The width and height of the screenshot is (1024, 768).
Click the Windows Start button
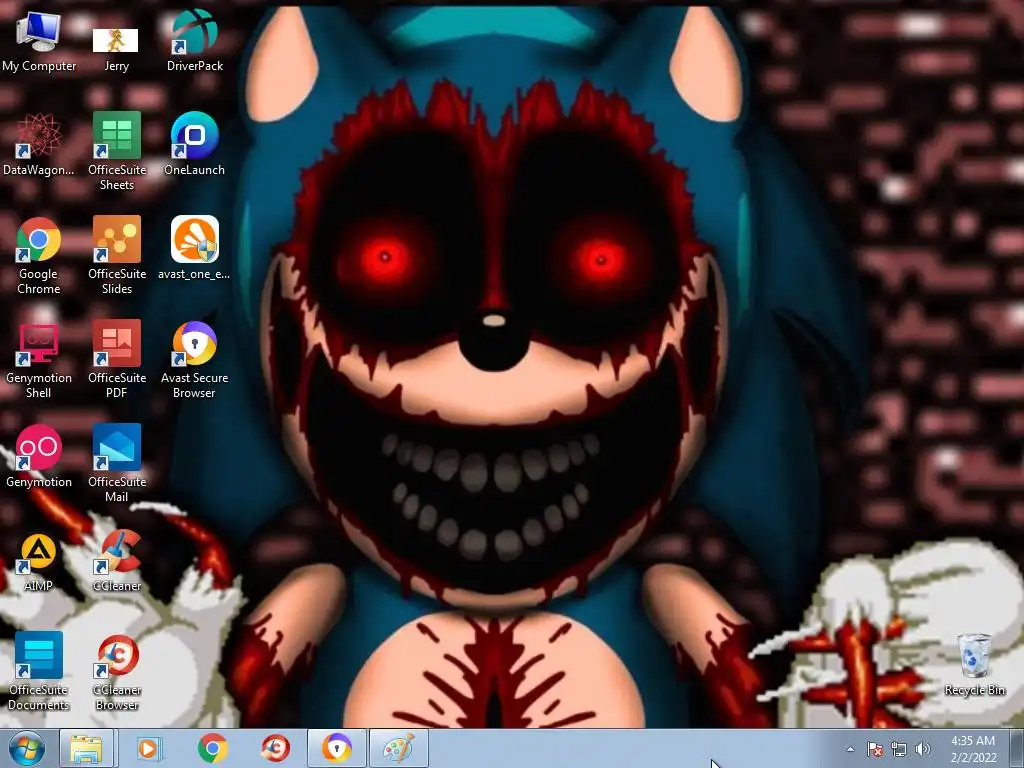tap(26, 748)
